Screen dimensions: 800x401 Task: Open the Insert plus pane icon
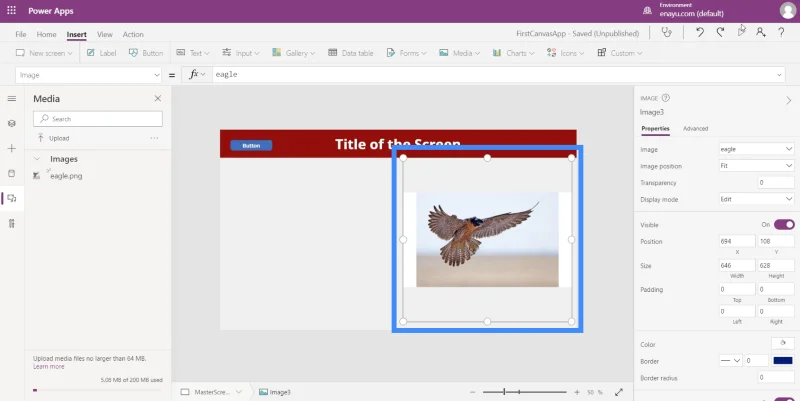[12, 148]
